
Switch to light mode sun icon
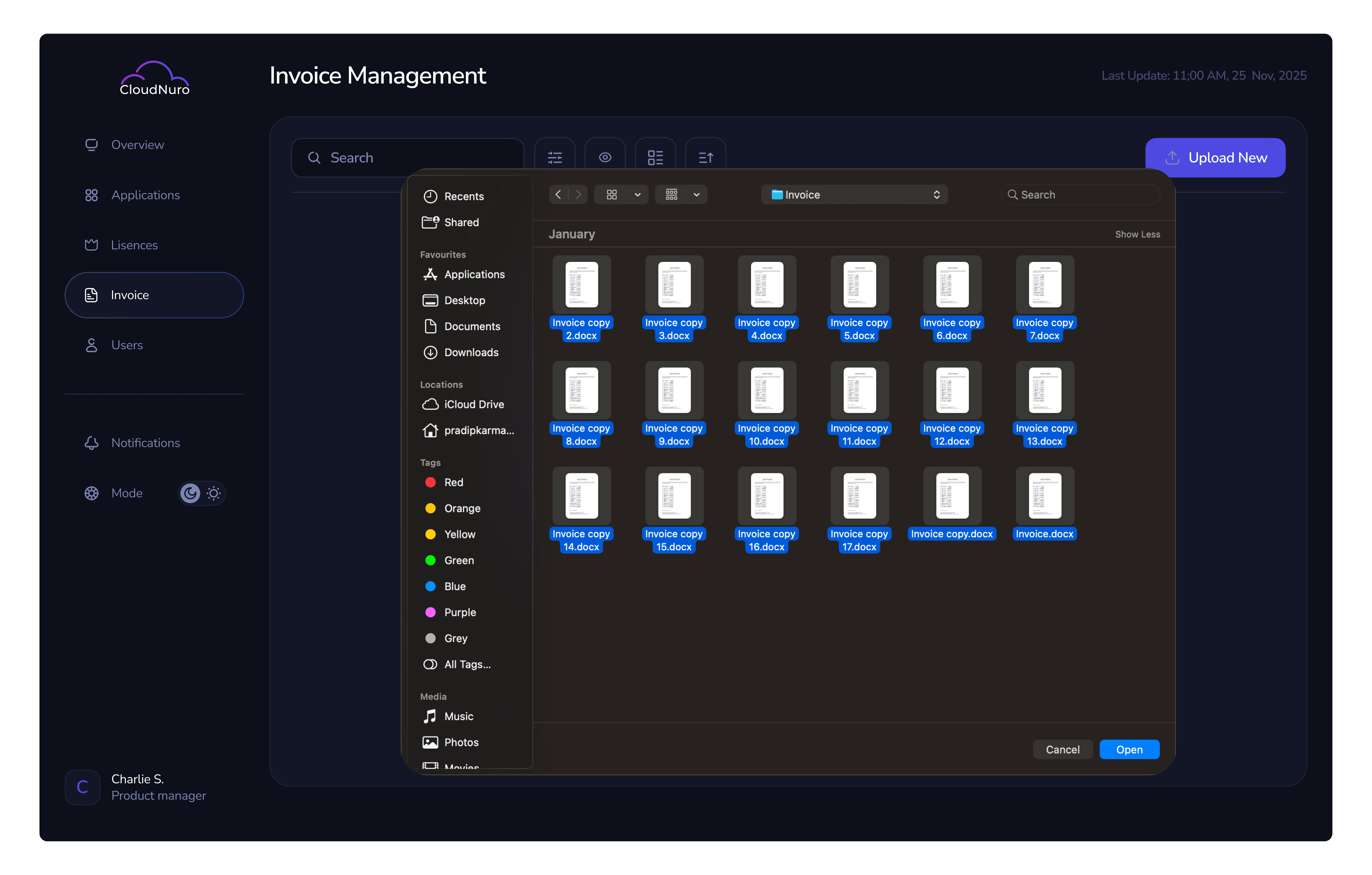point(214,493)
